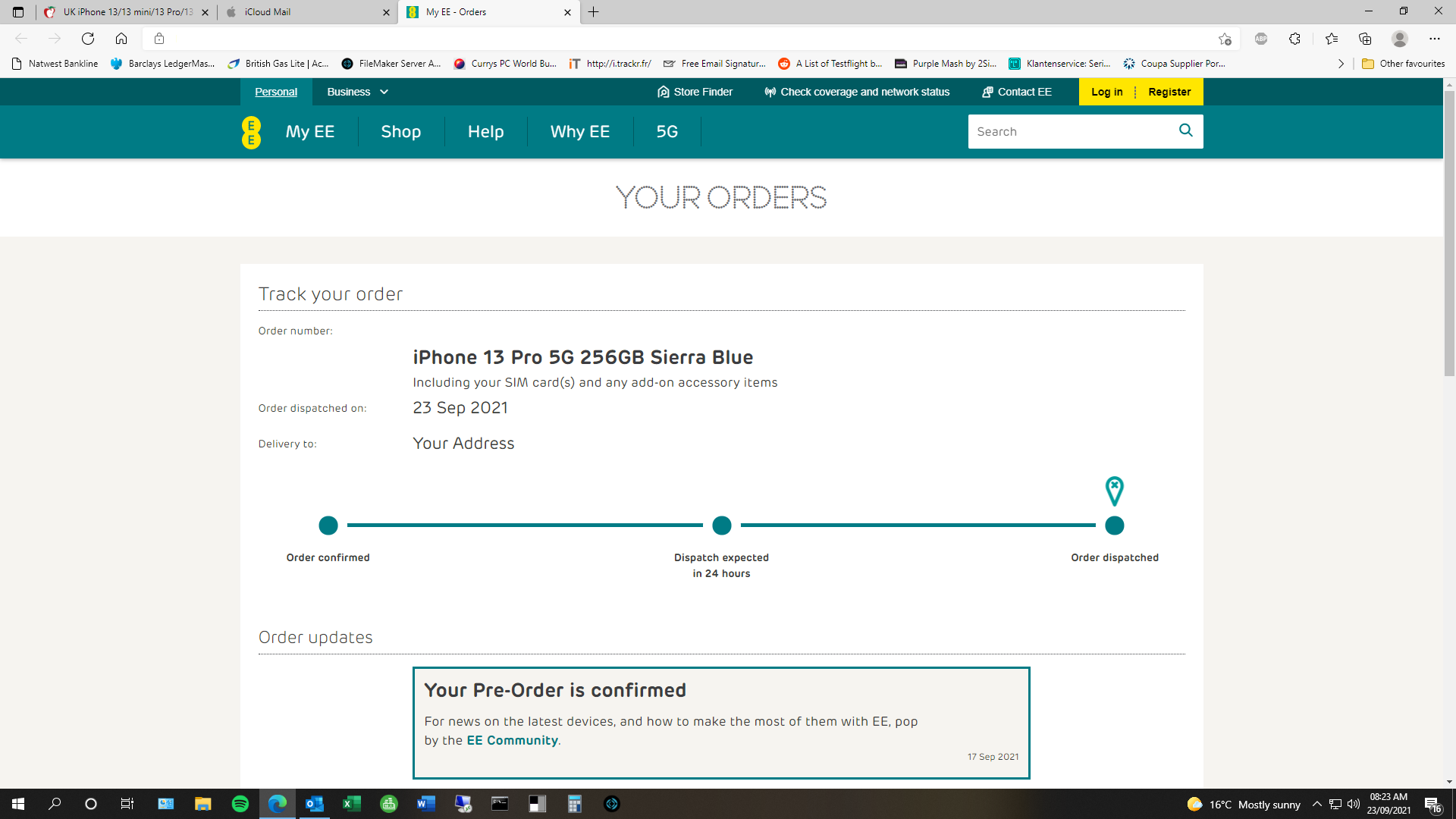Screen dimensions: 1456x819
Task: Show hidden system tray icons
Action: tap(1317, 804)
